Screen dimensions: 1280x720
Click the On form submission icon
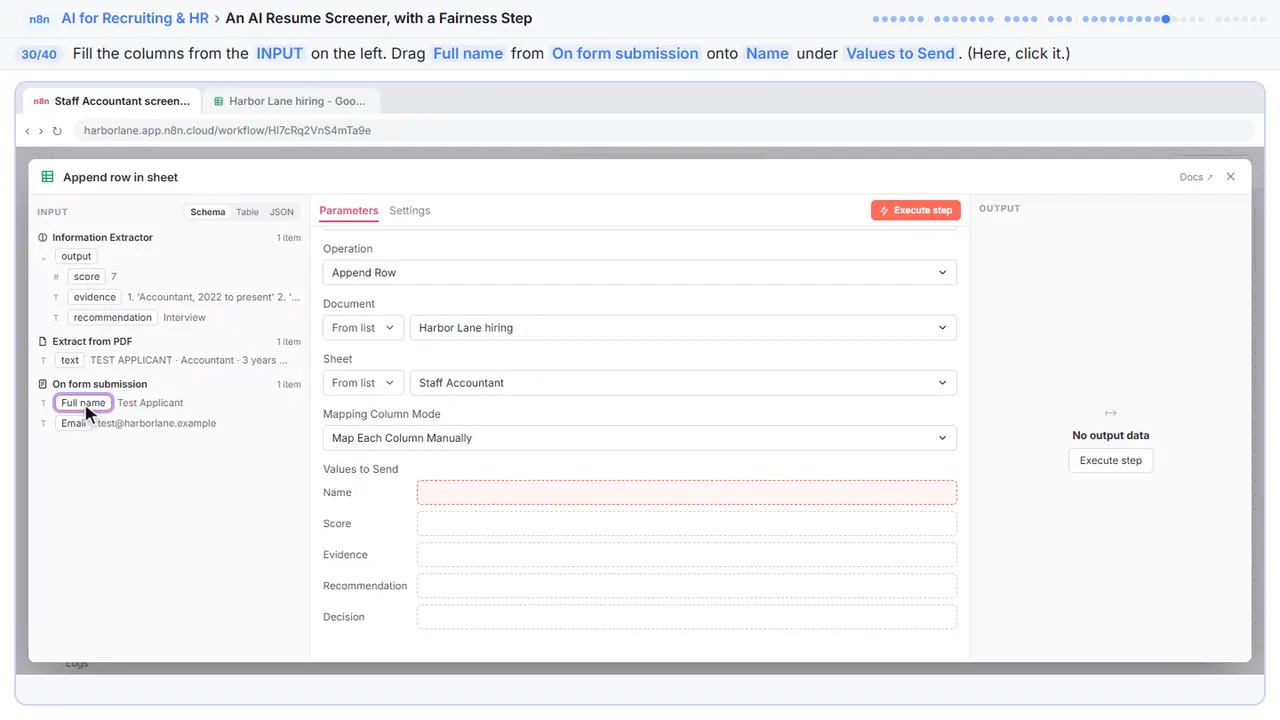coord(43,384)
